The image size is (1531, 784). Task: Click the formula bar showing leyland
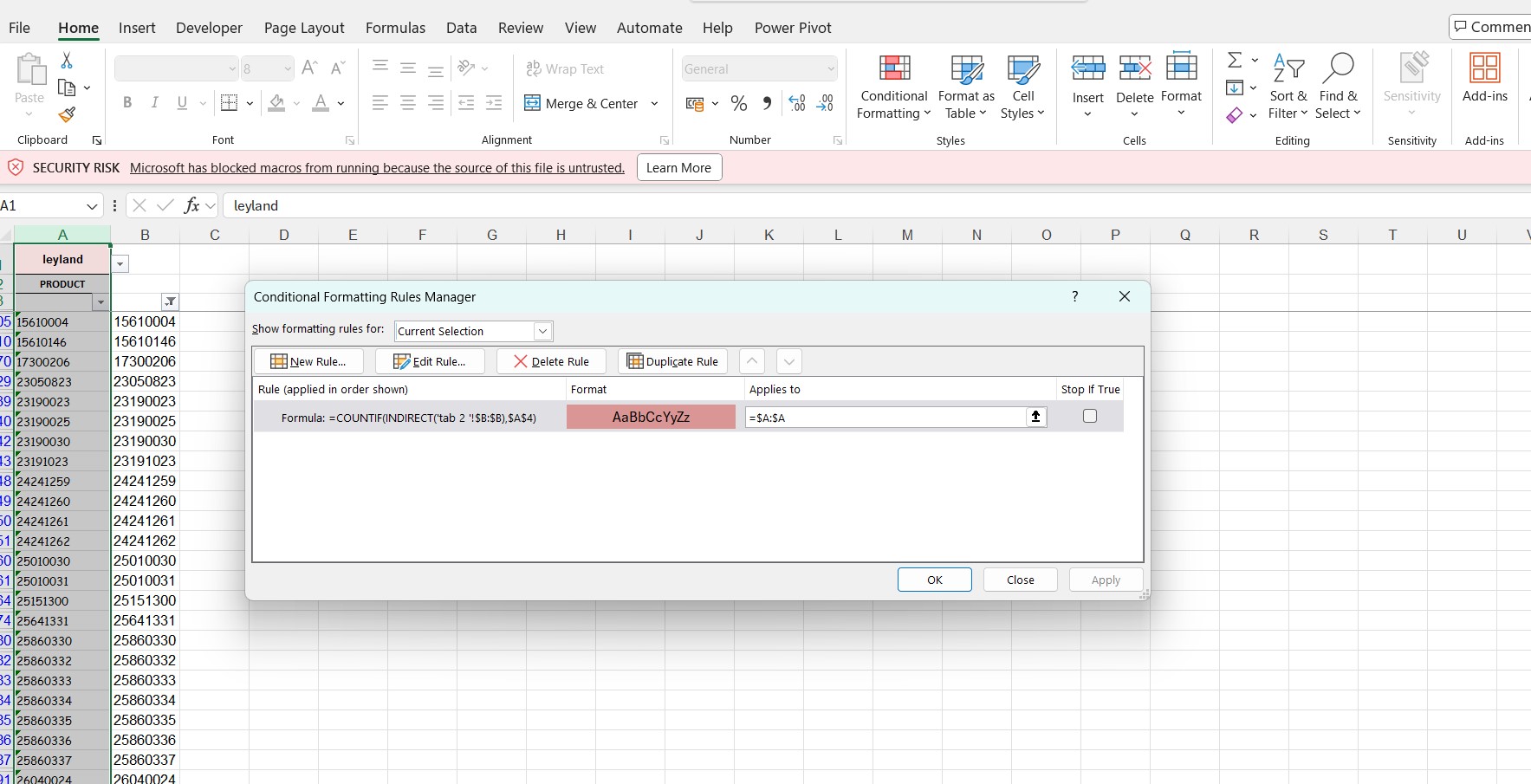pos(875,205)
